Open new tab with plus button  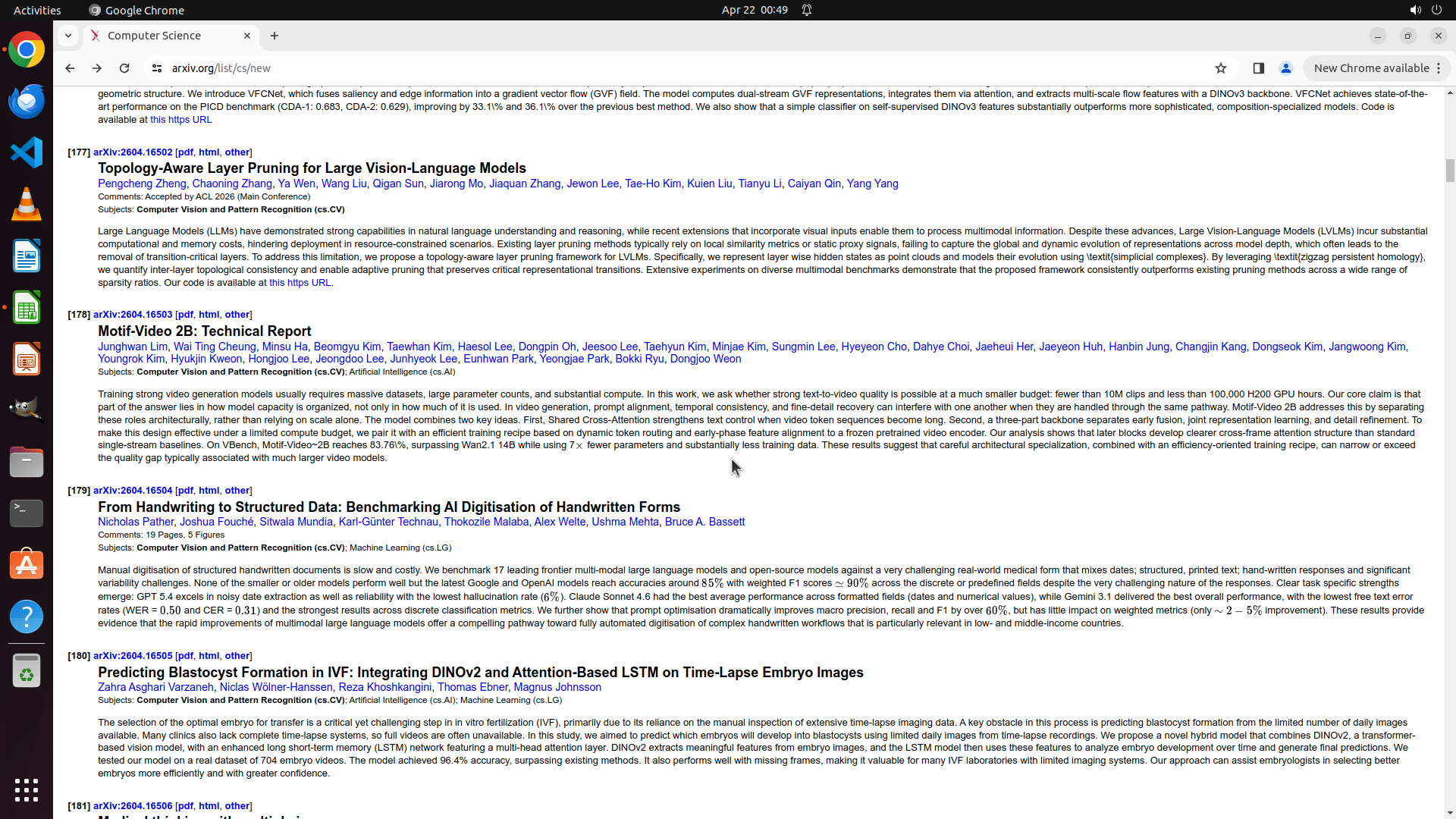[x=275, y=36]
